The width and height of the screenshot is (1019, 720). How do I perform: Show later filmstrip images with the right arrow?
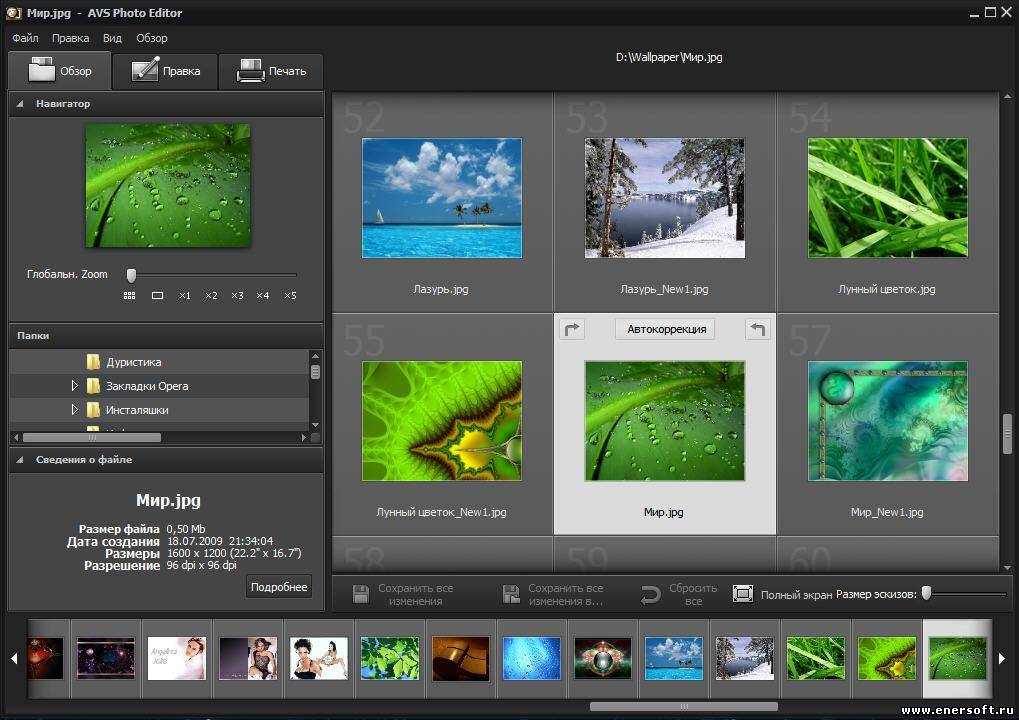[1001, 658]
